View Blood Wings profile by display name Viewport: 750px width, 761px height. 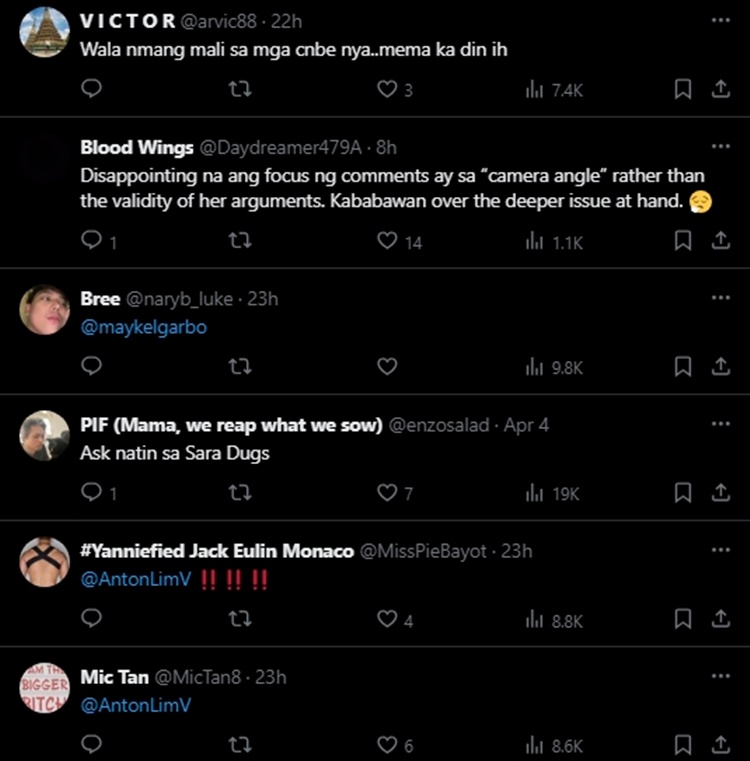pyautogui.click(x=137, y=147)
